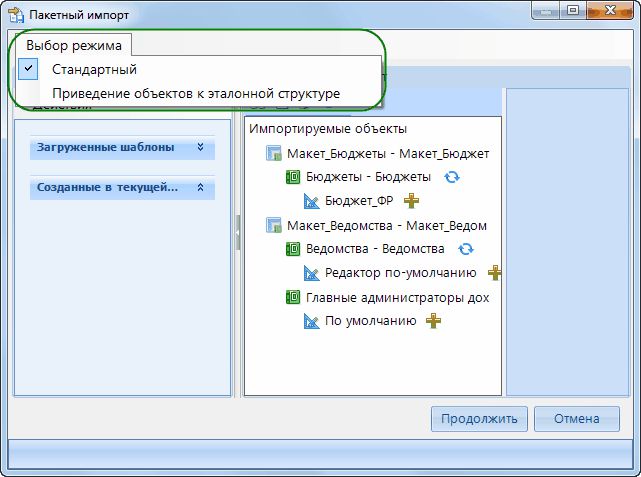Click the Макет_Бюджеты layout icon
Screen dimensions: 641x477
[274, 153]
